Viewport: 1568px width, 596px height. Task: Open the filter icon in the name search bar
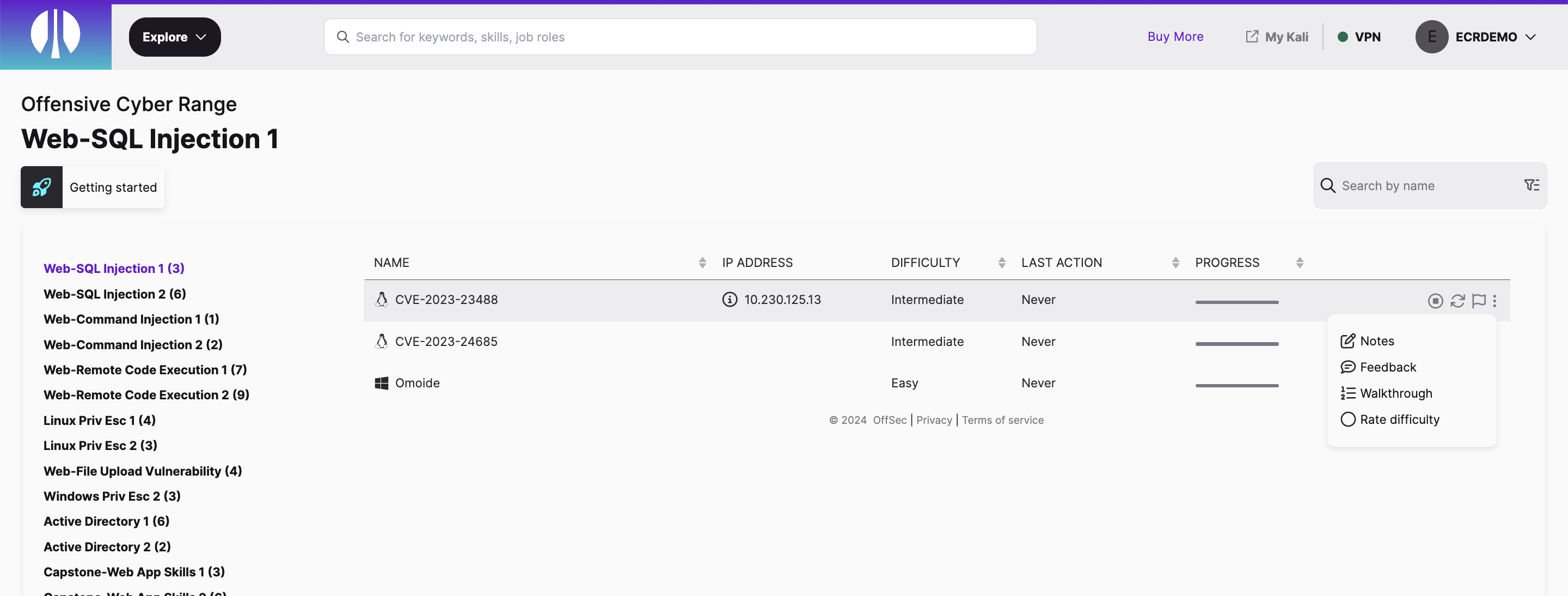(x=1532, y=185)
